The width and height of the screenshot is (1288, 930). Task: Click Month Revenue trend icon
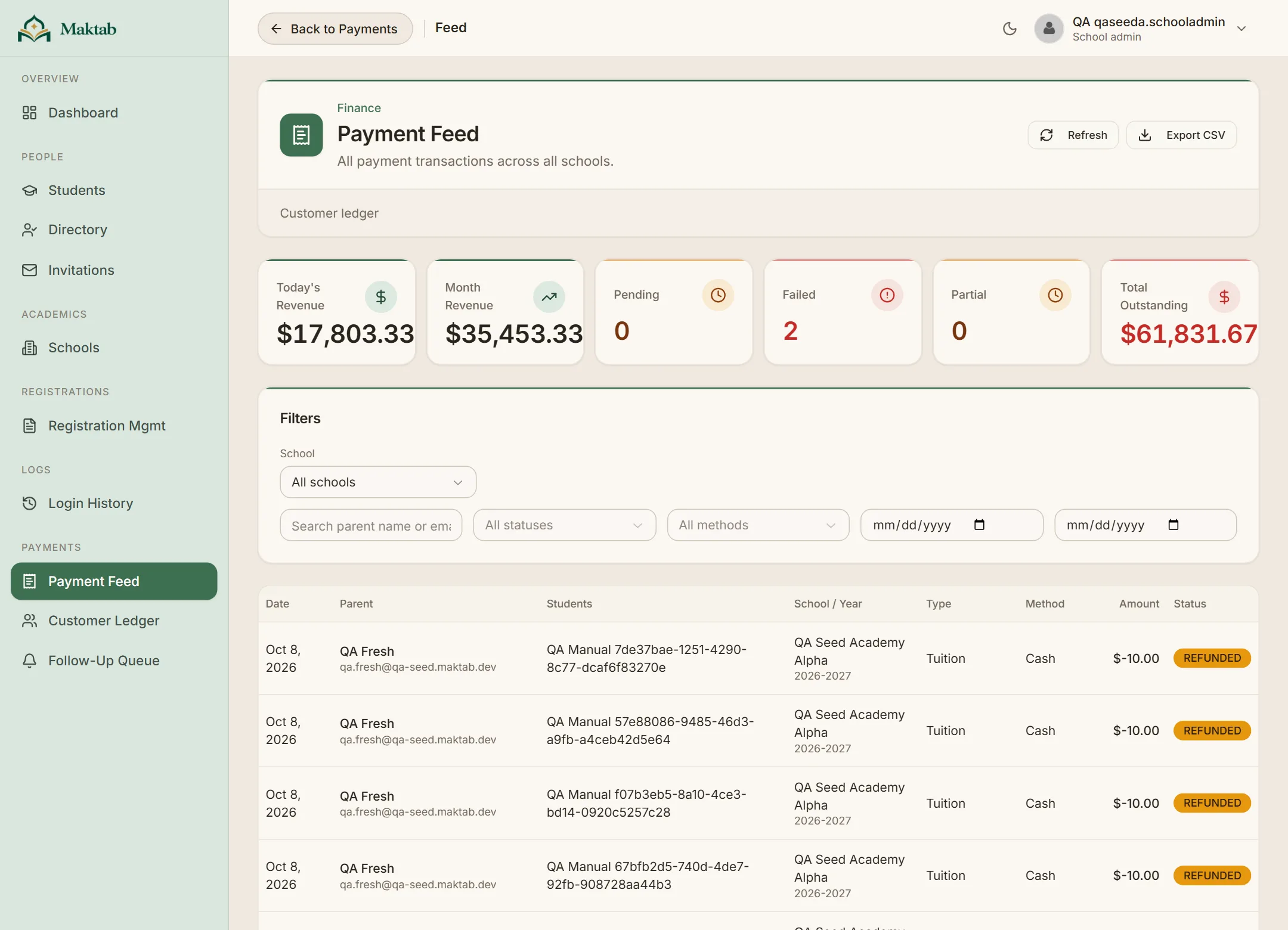coord(549,297)
